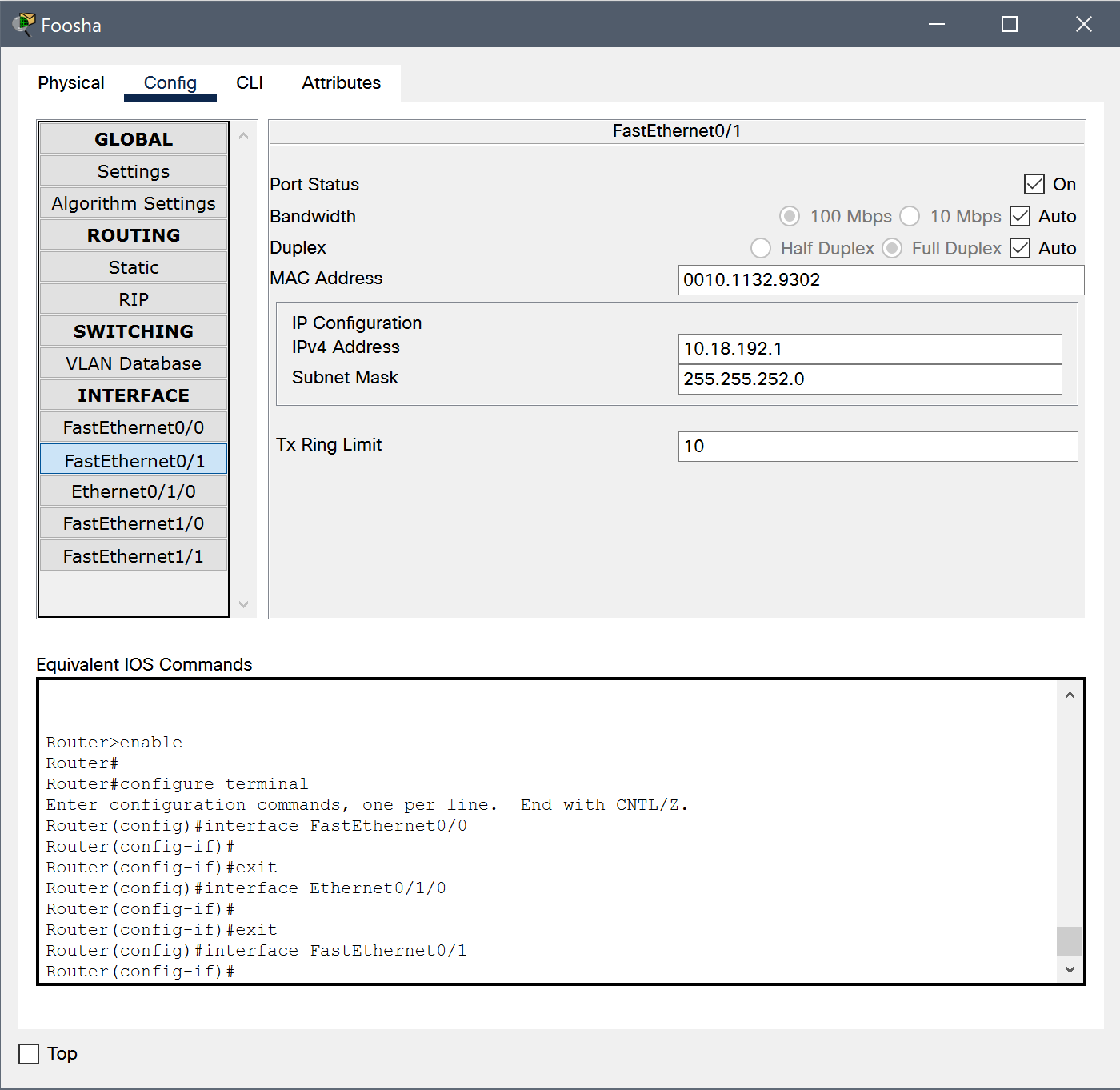Switch to the Physical tab
This screenshot has width=1120, height=1090.
click(71, 83)
